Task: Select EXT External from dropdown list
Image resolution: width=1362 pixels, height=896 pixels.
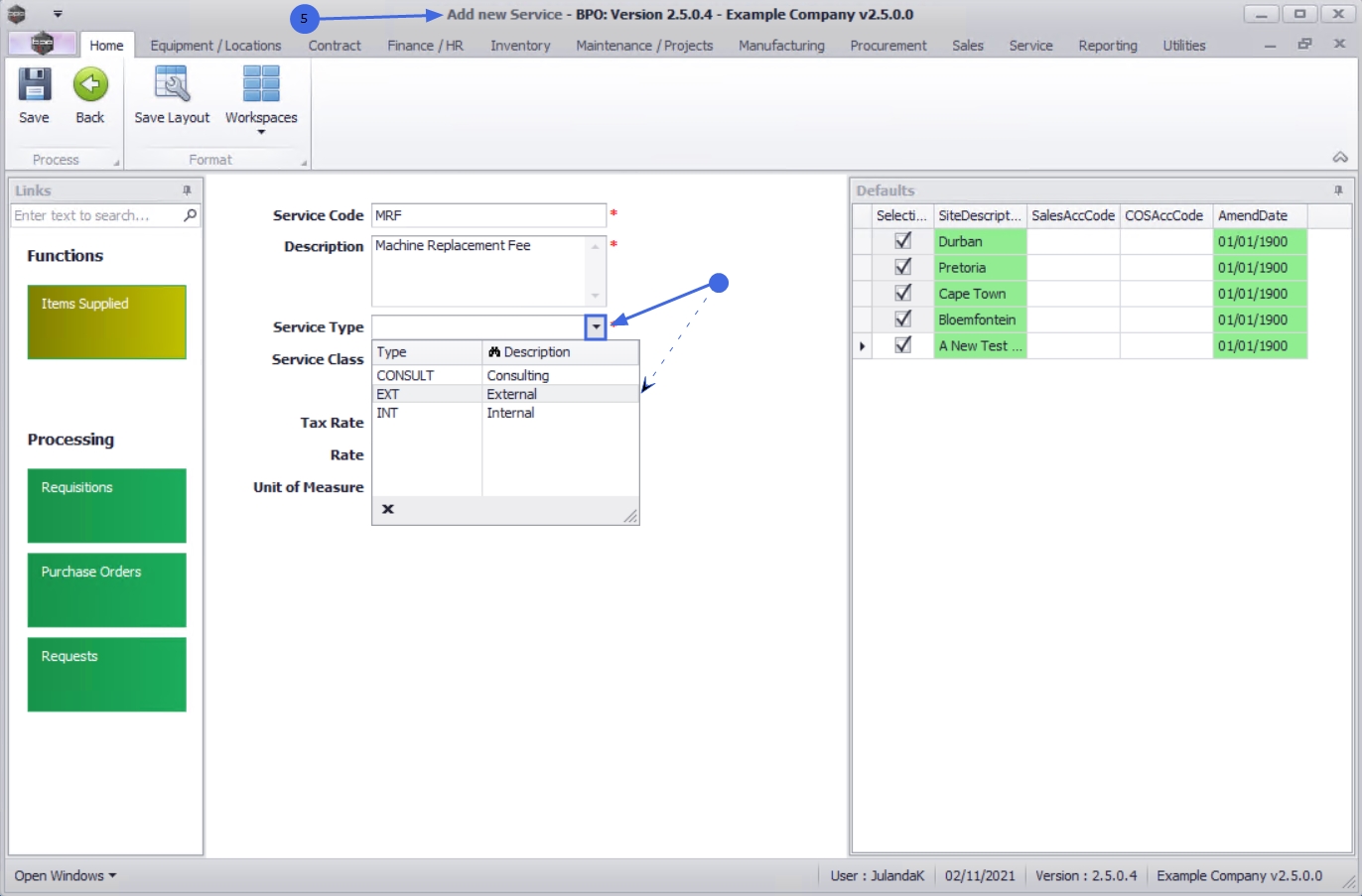Action: [x=505, y=394]
